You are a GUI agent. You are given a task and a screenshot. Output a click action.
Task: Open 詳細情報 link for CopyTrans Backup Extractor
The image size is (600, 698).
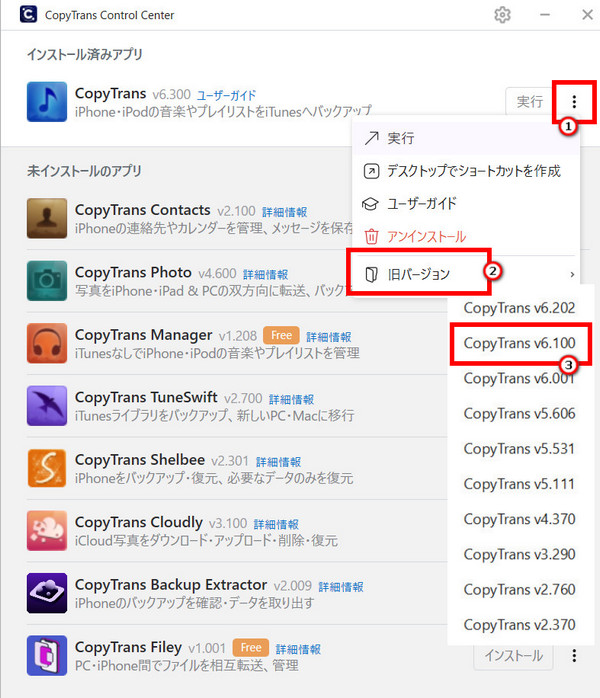point(341,587)
